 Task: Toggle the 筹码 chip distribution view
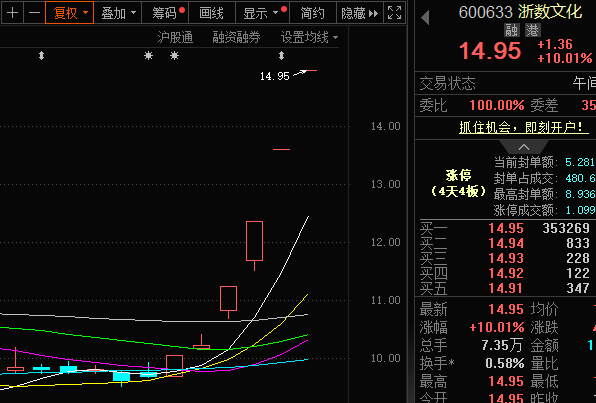point(165,13)
